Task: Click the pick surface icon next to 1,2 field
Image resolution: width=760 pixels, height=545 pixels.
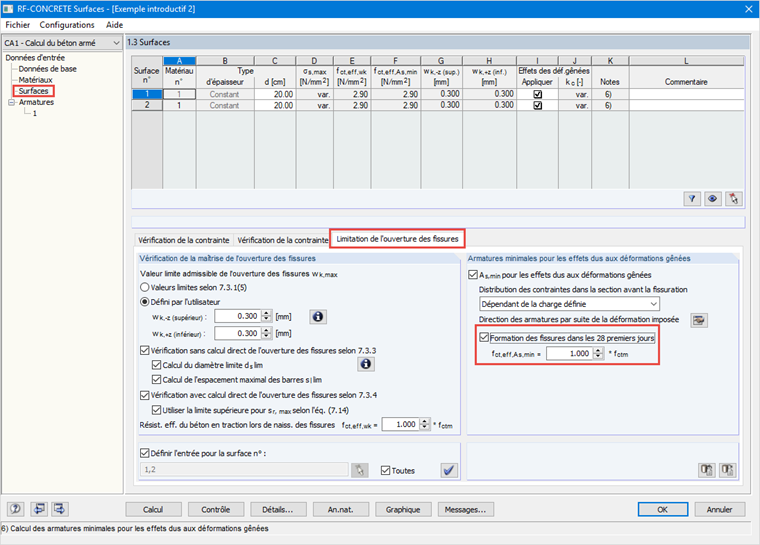Action: 360,470
